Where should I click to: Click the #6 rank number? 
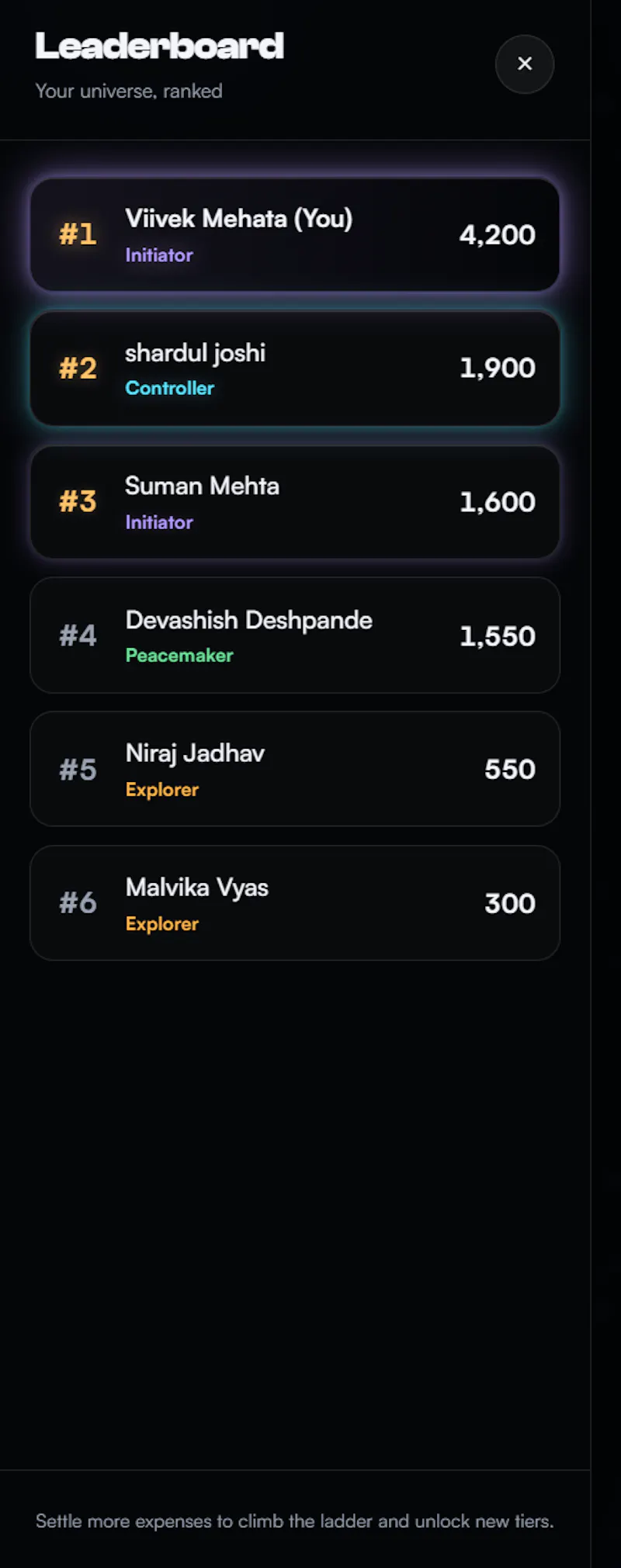coord(78,903)
